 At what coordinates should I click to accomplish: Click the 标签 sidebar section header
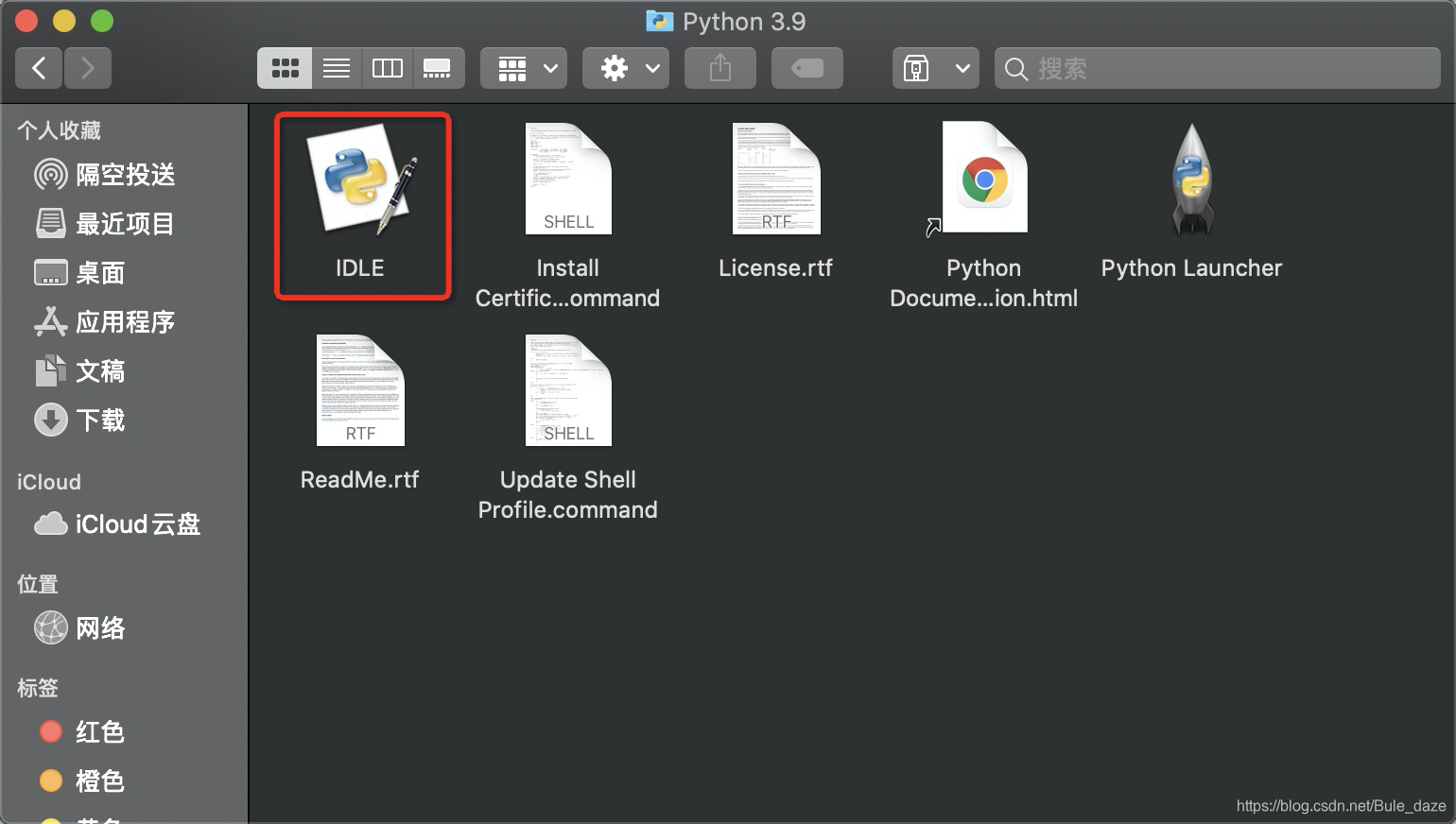[38, 688]
